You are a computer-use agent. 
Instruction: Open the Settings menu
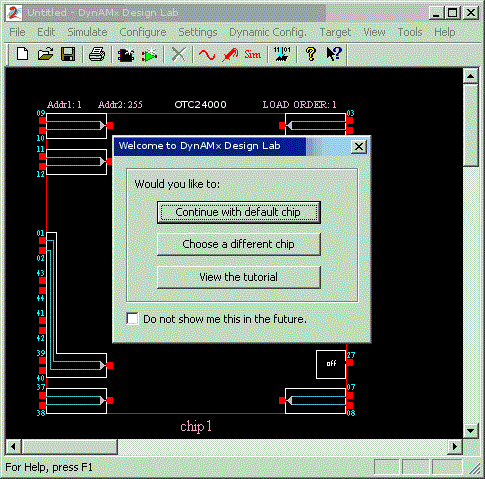(x=198, y=32)
